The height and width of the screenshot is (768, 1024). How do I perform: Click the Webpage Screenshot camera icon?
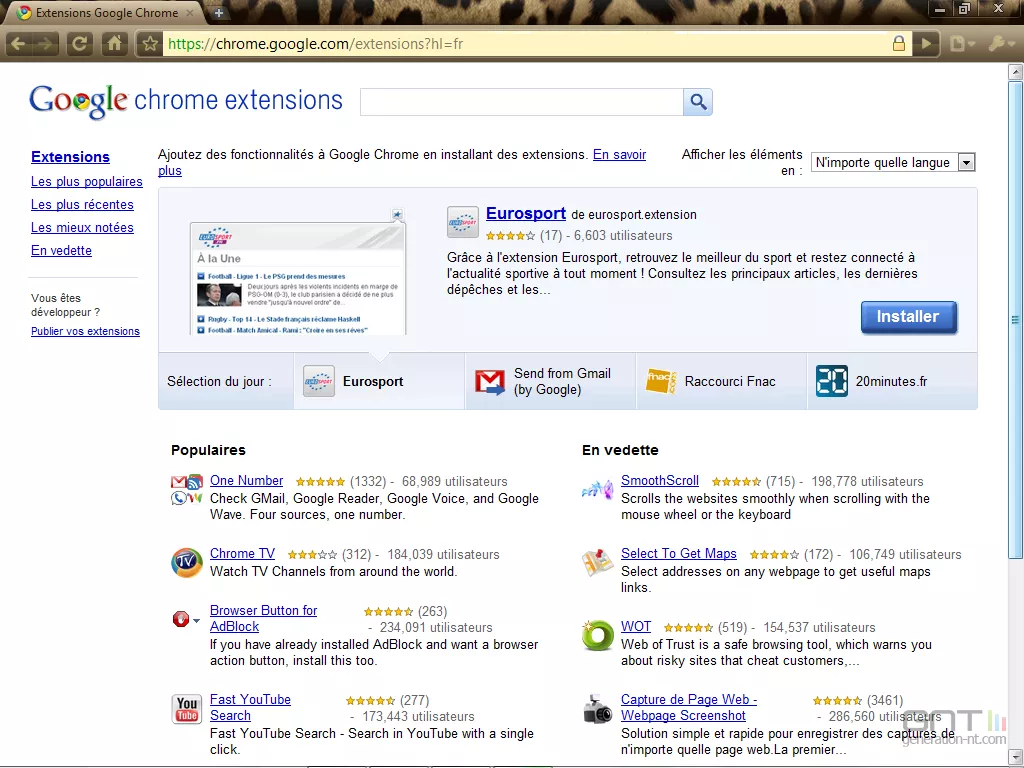[x=597, y=709]
